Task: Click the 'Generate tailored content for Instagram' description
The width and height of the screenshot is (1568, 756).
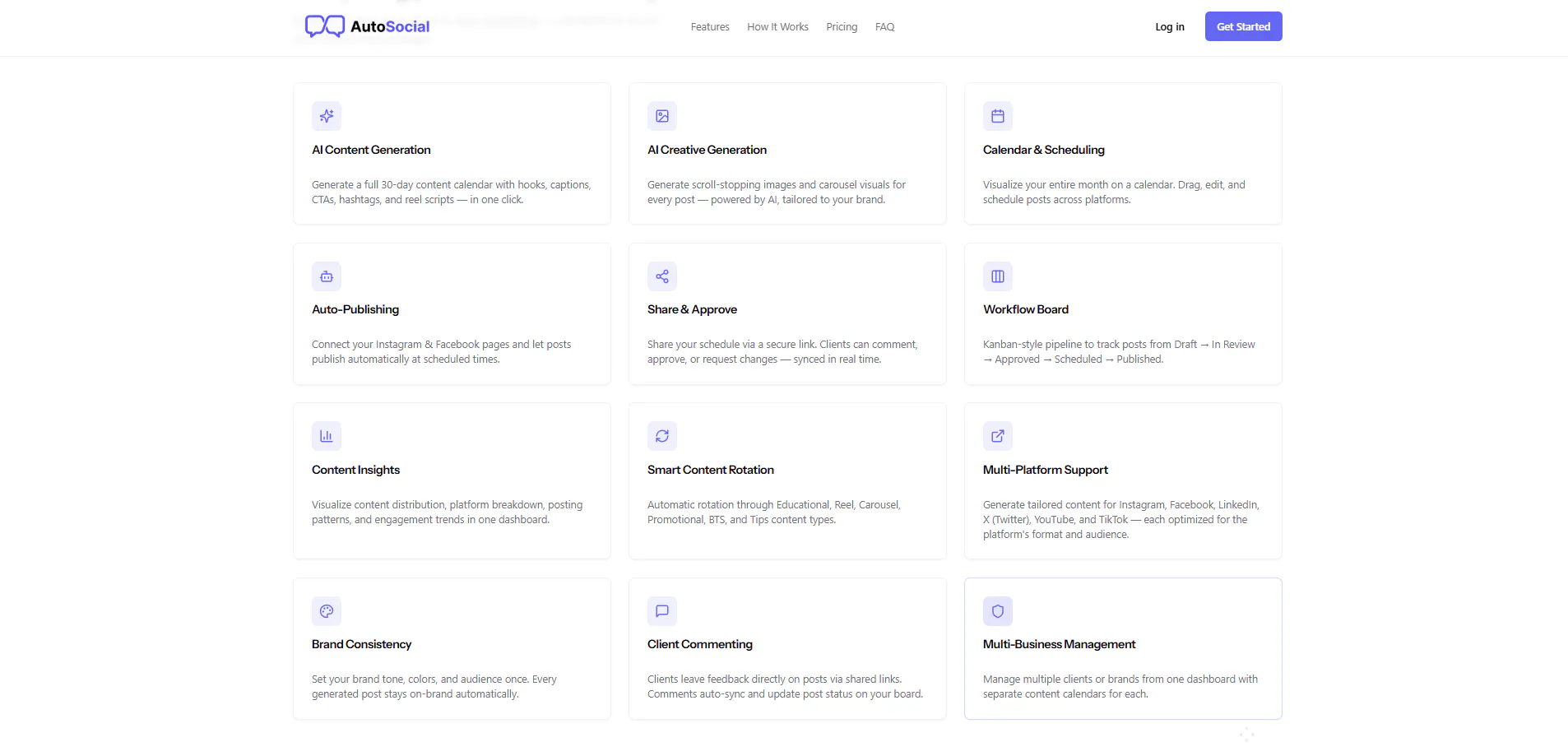Action: 1121,520
